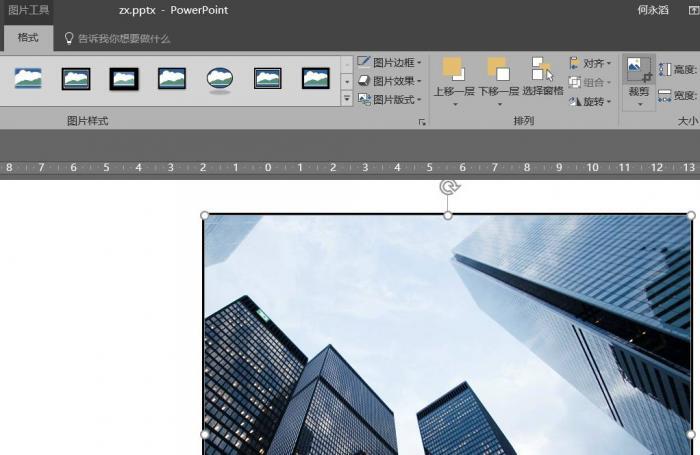The image size is (700, 455).
Task: Click the ribbon display options icon
Action: point(694,10)
